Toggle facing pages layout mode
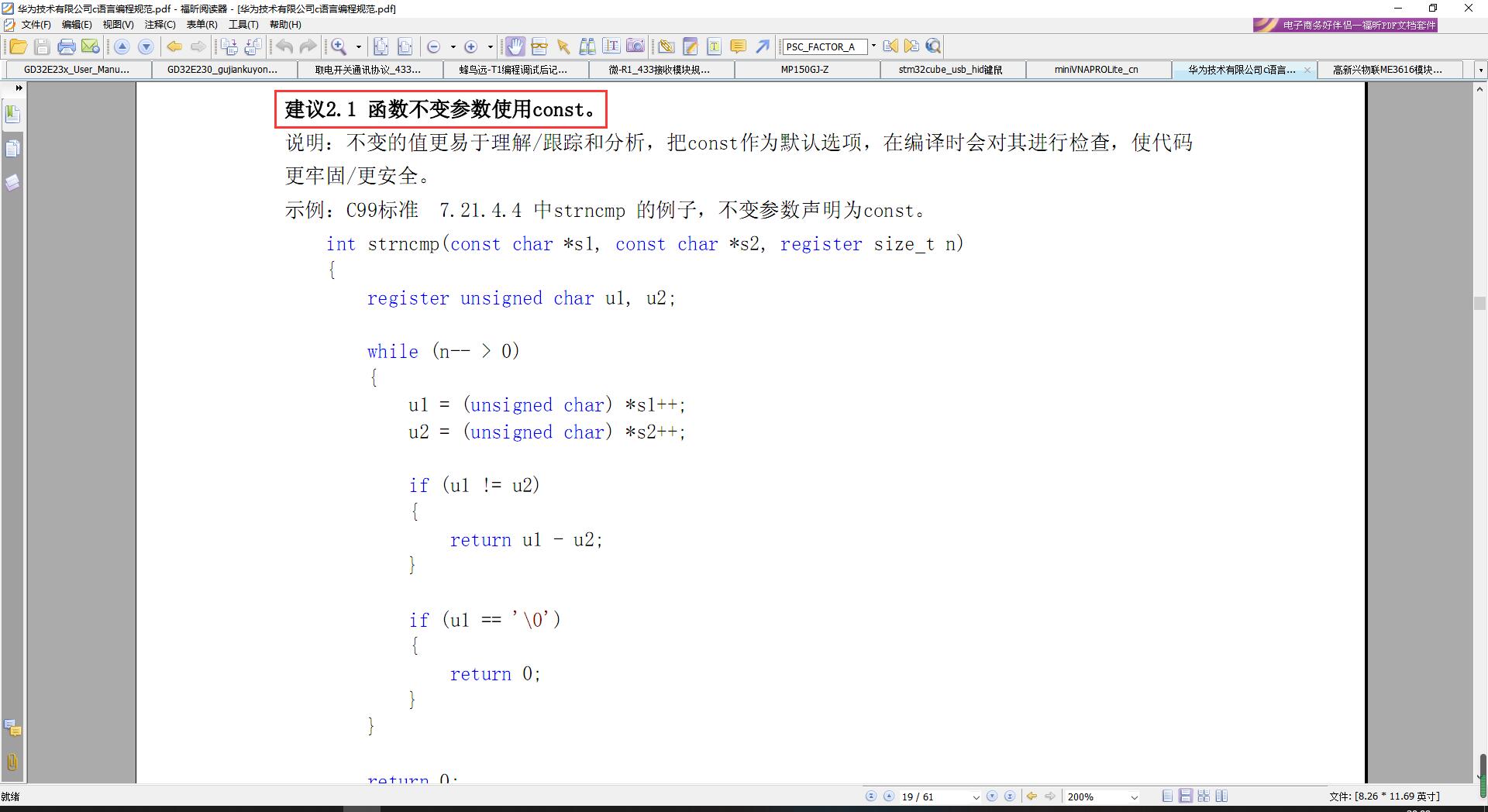Screen dimensions: 1488x812 (1221, 796)
